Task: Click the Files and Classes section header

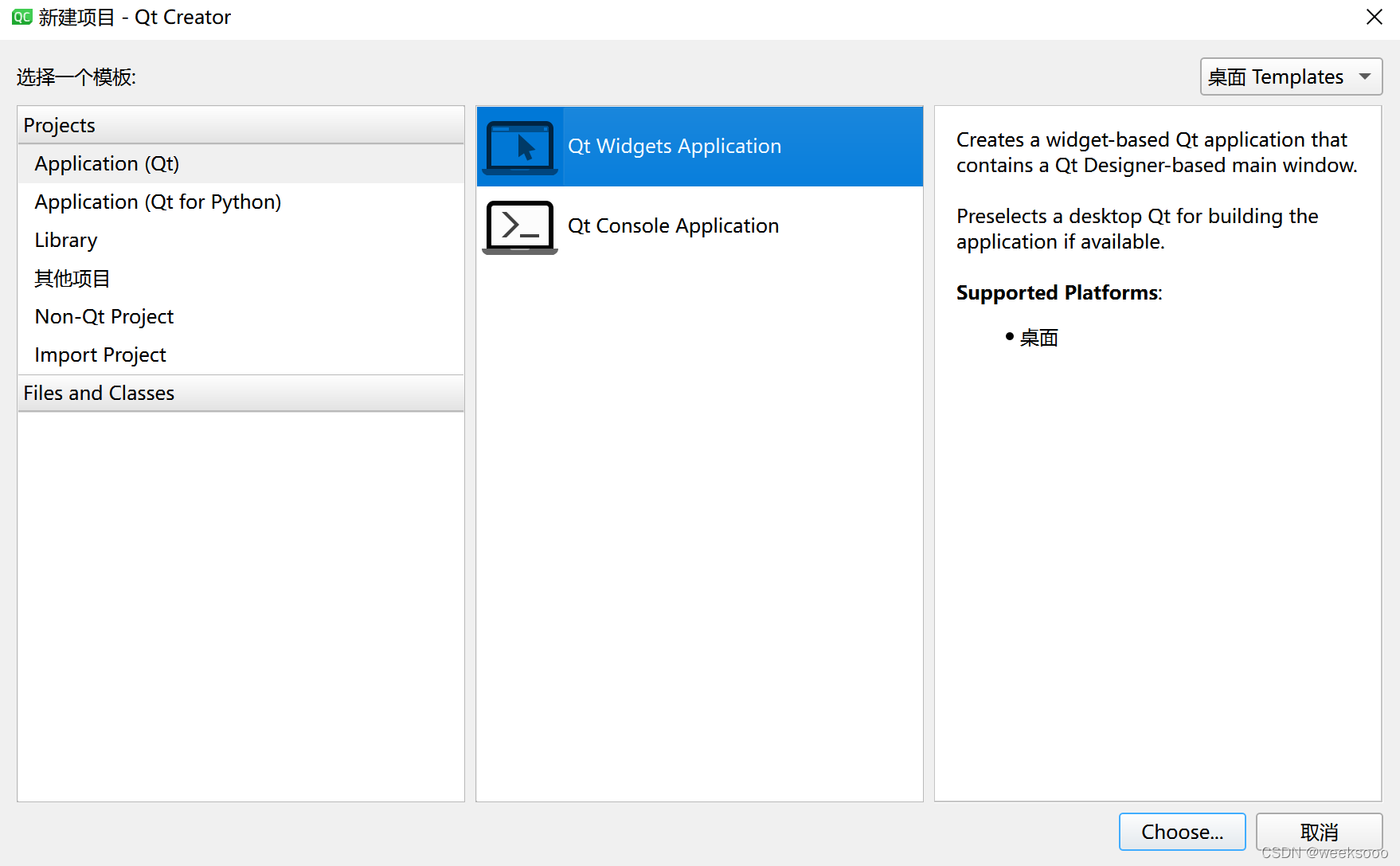Action: coord(241,393)
